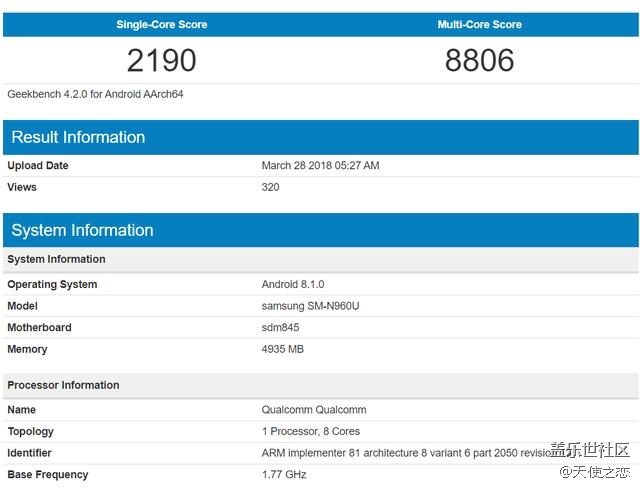Select the 2190 single-core score value

point(162,60)
